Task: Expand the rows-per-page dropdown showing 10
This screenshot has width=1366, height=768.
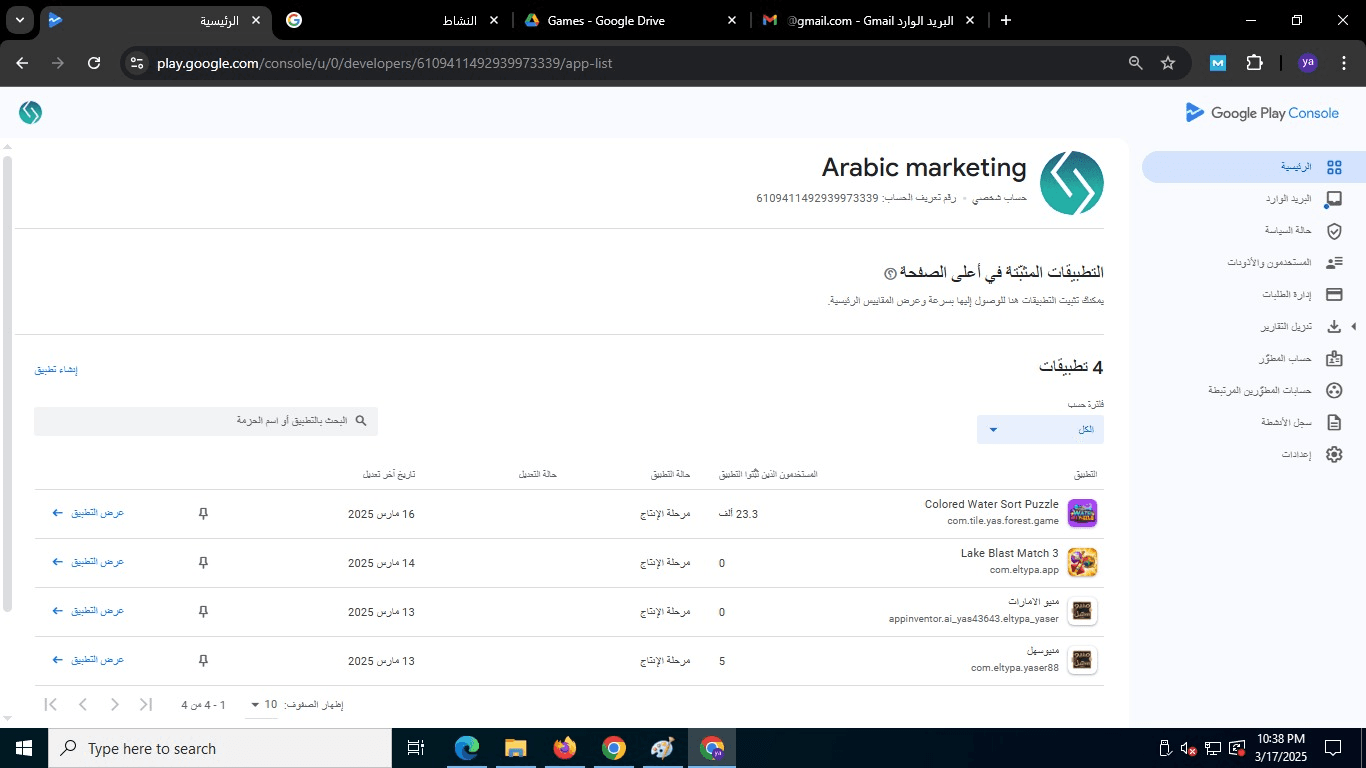Action: click(262, 705)
